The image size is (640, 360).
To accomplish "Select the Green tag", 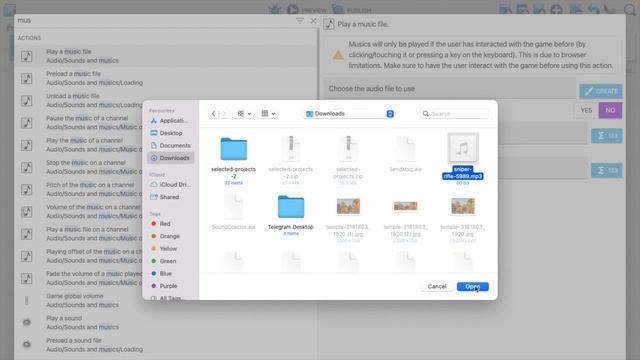I will click(164, 261).
